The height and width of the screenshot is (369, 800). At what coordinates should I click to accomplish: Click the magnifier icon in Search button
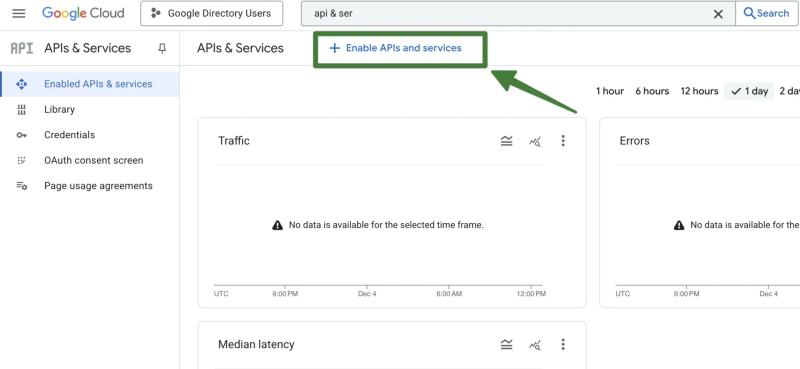point(749,13)
